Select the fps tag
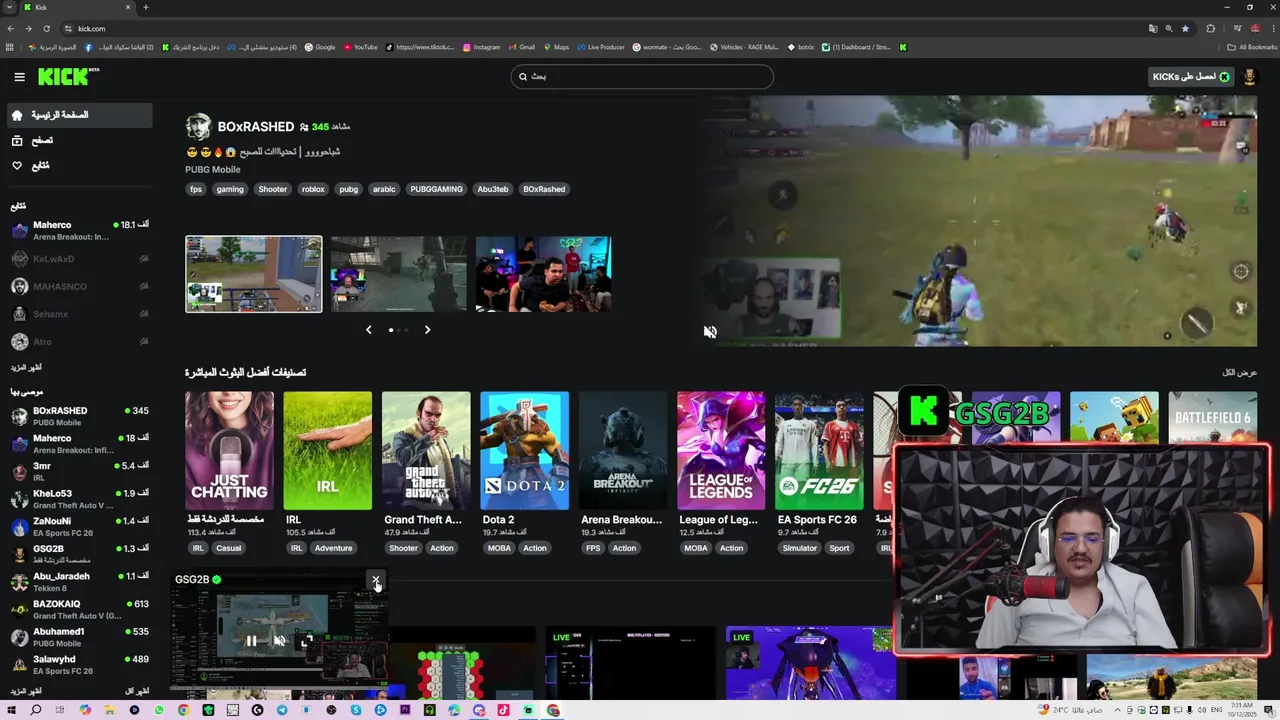Viewport: 1280px width, 720px height. [196, 189]
